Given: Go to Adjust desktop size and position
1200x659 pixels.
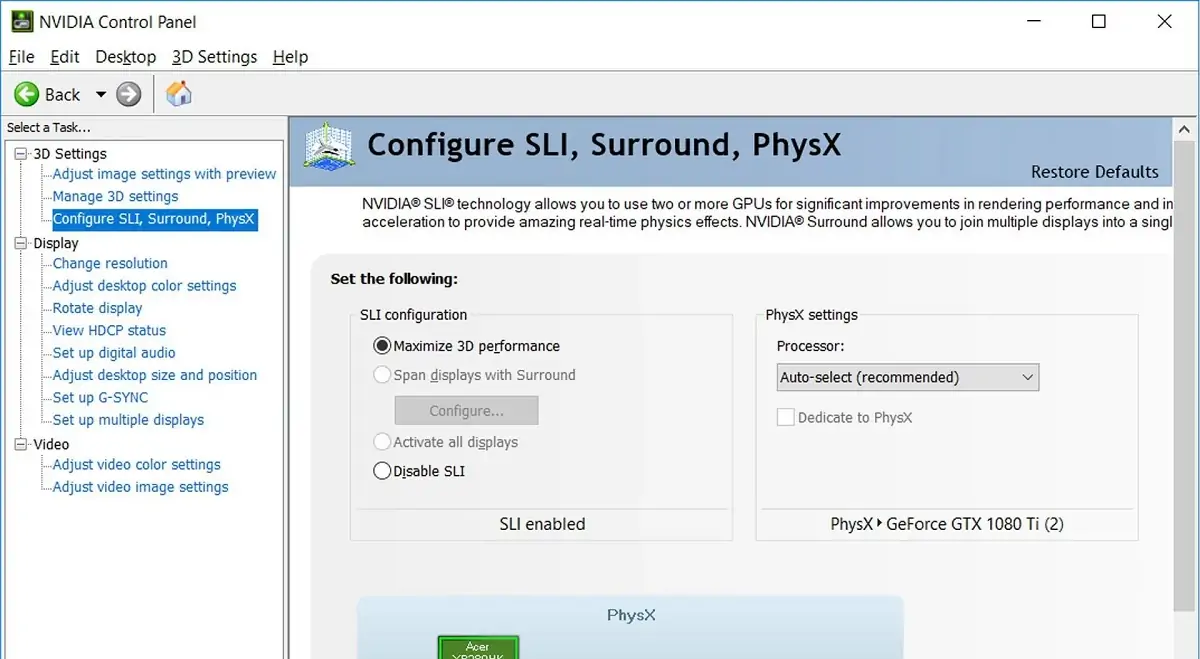Looking at the screenshot, I should click(154, 375).
